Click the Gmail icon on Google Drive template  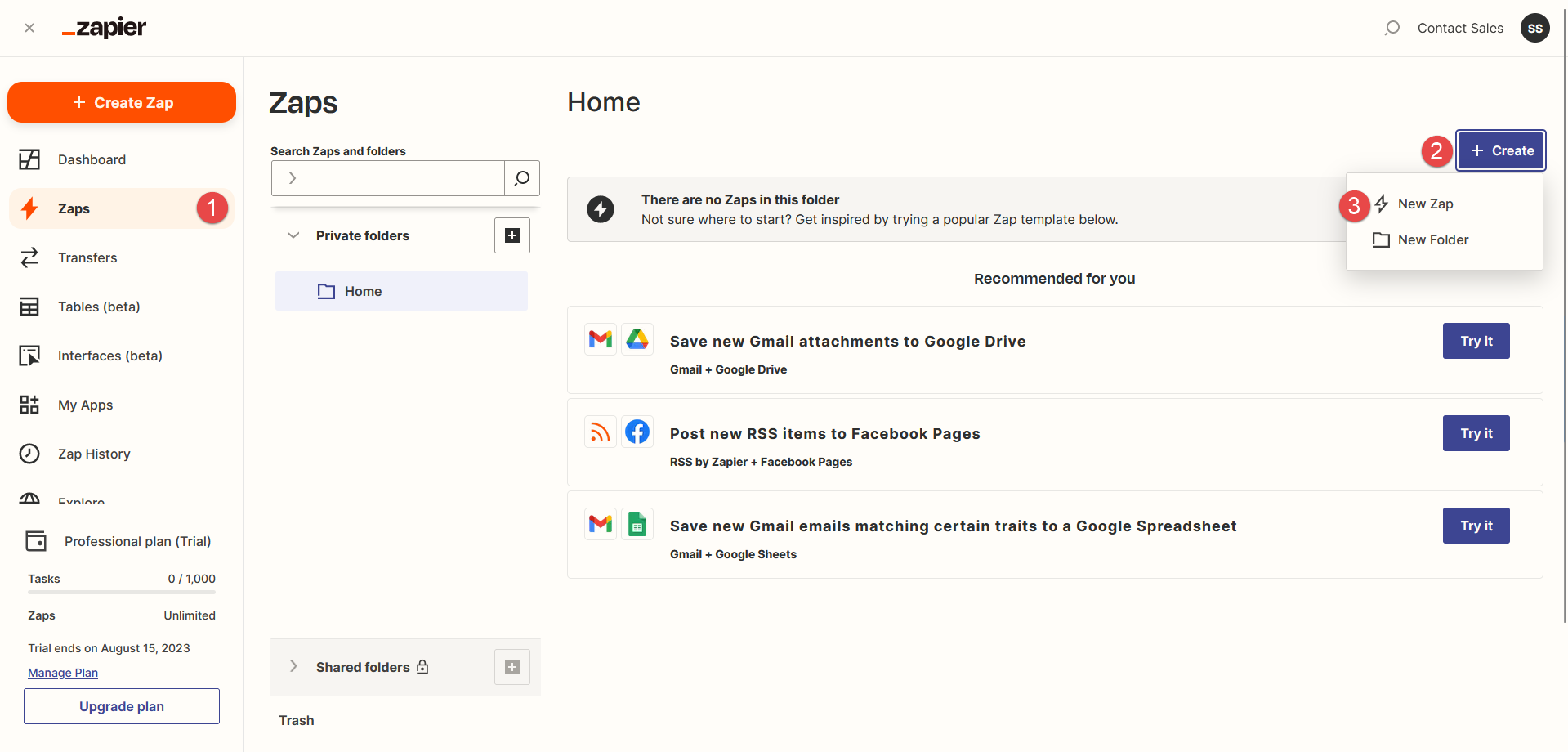(x=601, y=338)
